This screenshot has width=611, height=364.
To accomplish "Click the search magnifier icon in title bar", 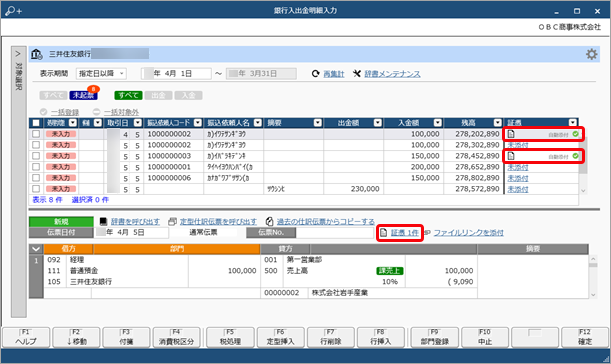I will pyautogui.click(x=13, y=11).
